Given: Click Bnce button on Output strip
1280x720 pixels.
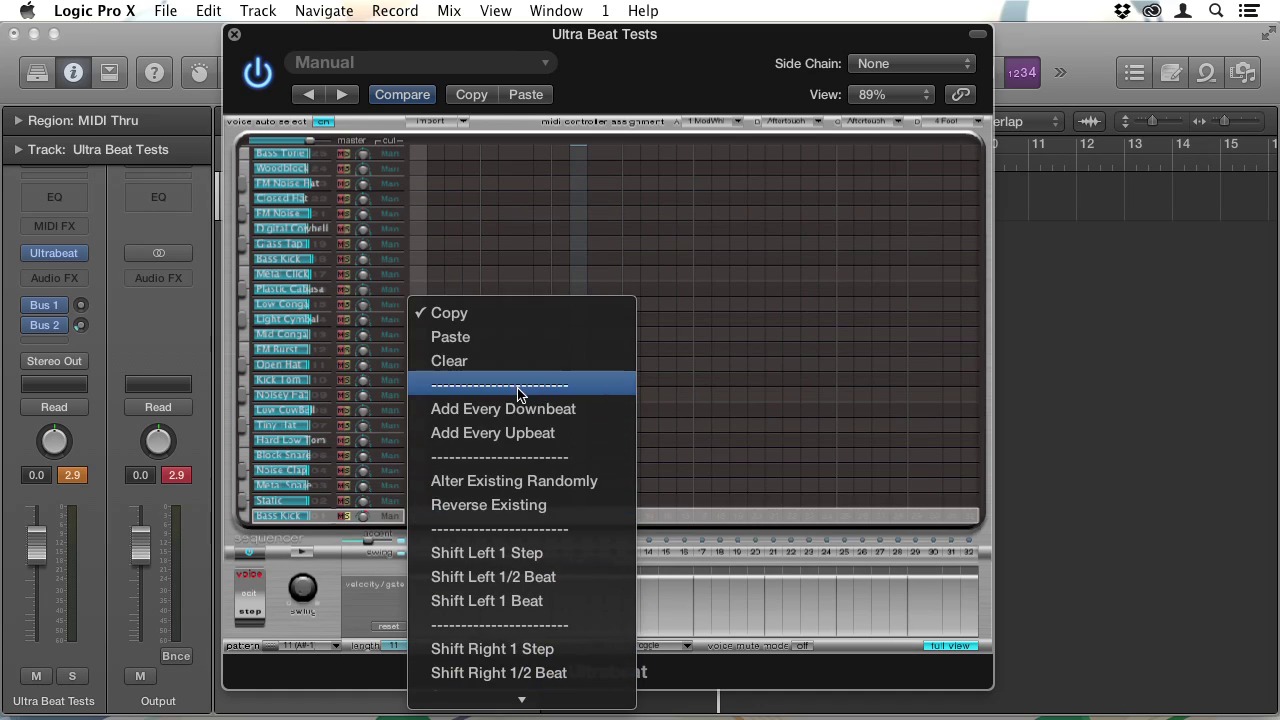Looking at the screenshot, I should (176, 656).
